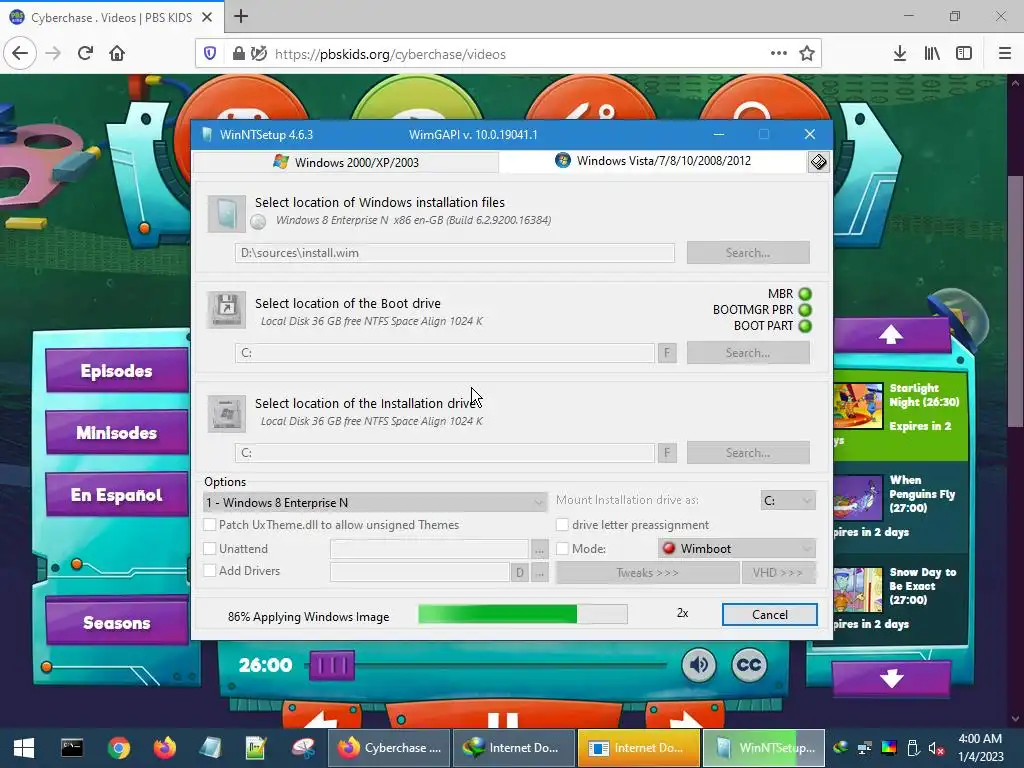Click the Windows installation files source icon
This screenshot has height=768, width=1024.
(x=227, y=214)
